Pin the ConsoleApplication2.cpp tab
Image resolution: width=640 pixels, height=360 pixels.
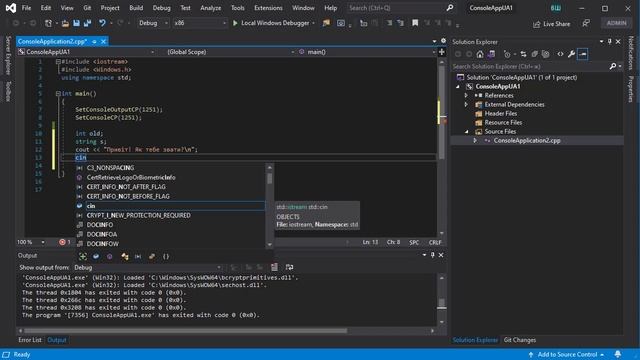pos(94,41)
